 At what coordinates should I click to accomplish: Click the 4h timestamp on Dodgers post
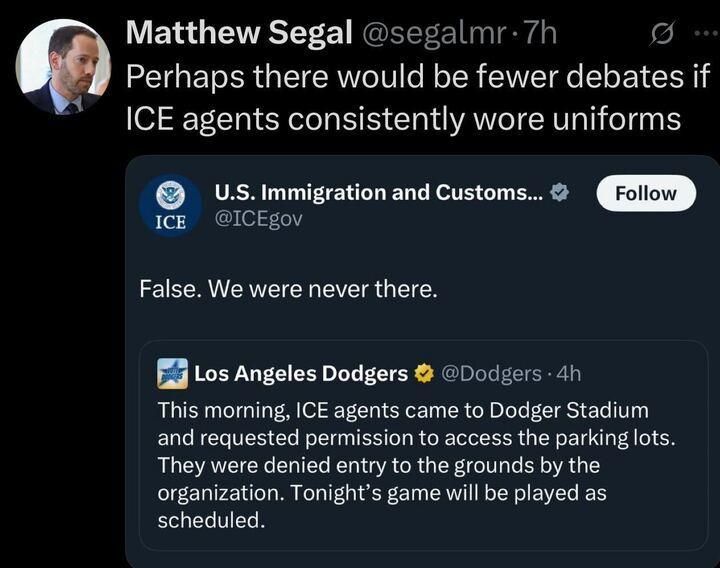[x=567, y=374]
